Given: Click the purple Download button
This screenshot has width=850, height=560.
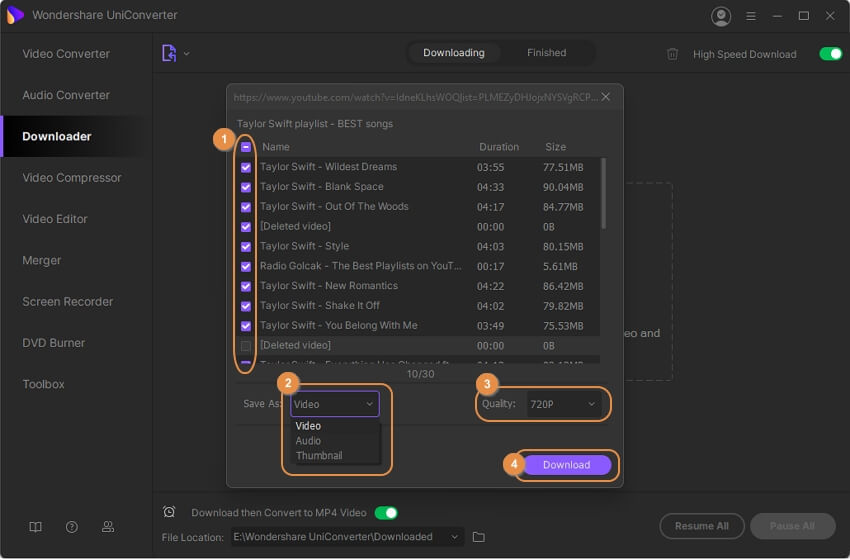Looking at the screenshot, I should tap(566, 465).
